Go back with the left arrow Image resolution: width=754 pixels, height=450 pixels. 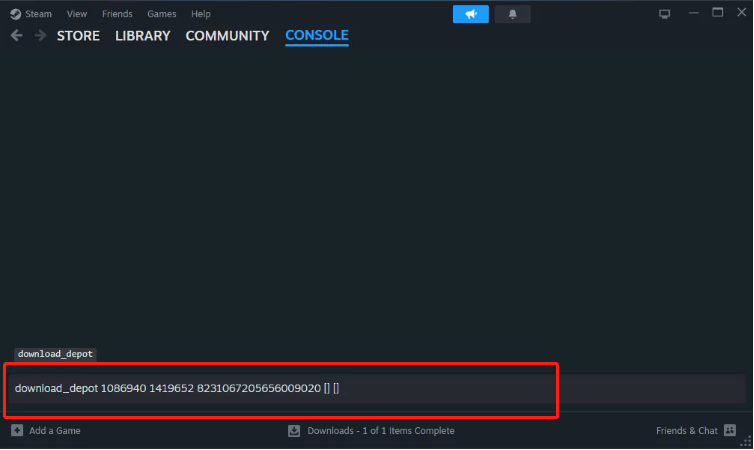[16, 36]
